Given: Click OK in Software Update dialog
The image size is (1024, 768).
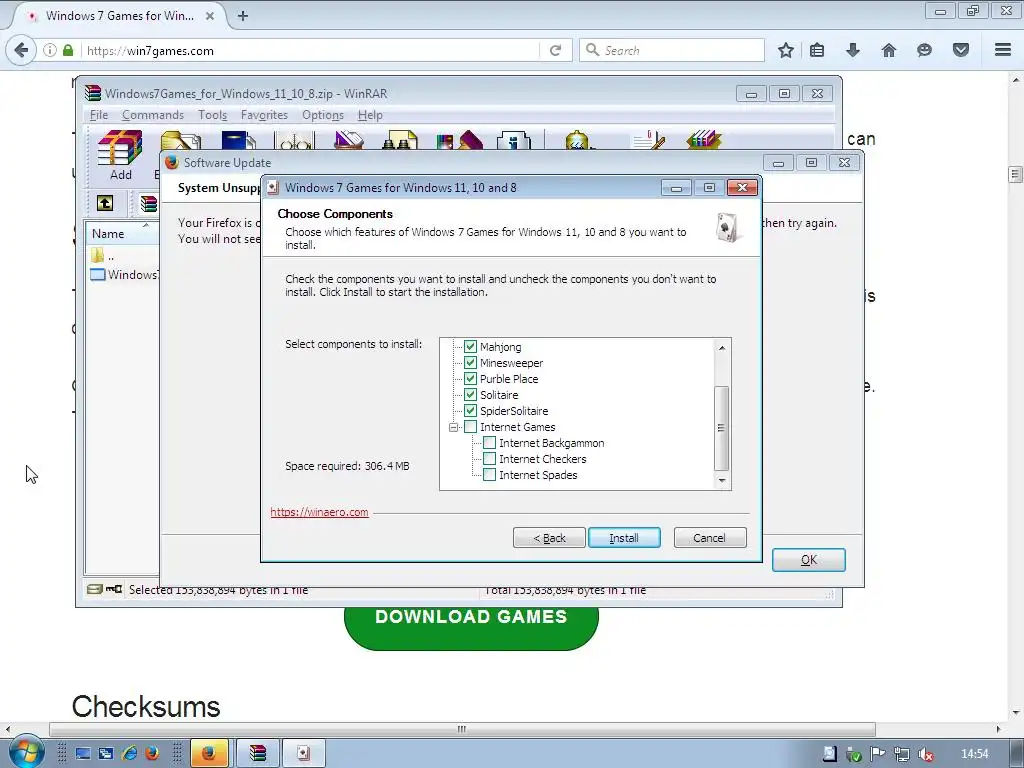Looking at the screenshot, I should pos(808,560).
